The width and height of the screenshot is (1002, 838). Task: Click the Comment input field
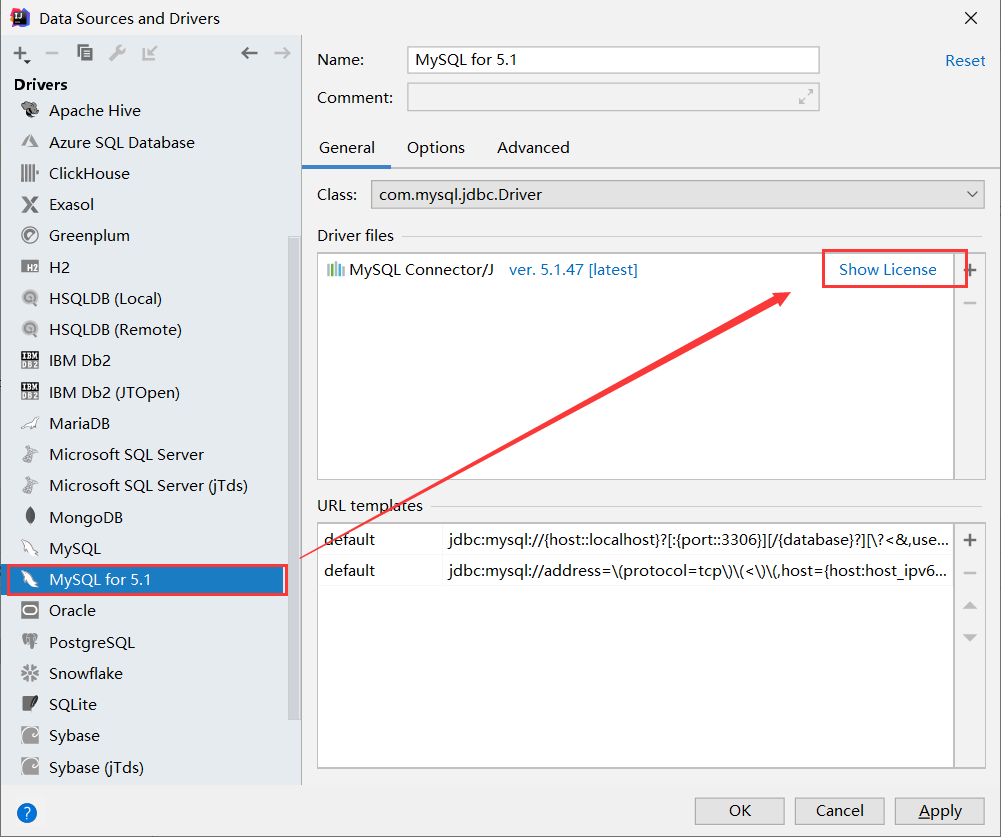tap(613, 97)
